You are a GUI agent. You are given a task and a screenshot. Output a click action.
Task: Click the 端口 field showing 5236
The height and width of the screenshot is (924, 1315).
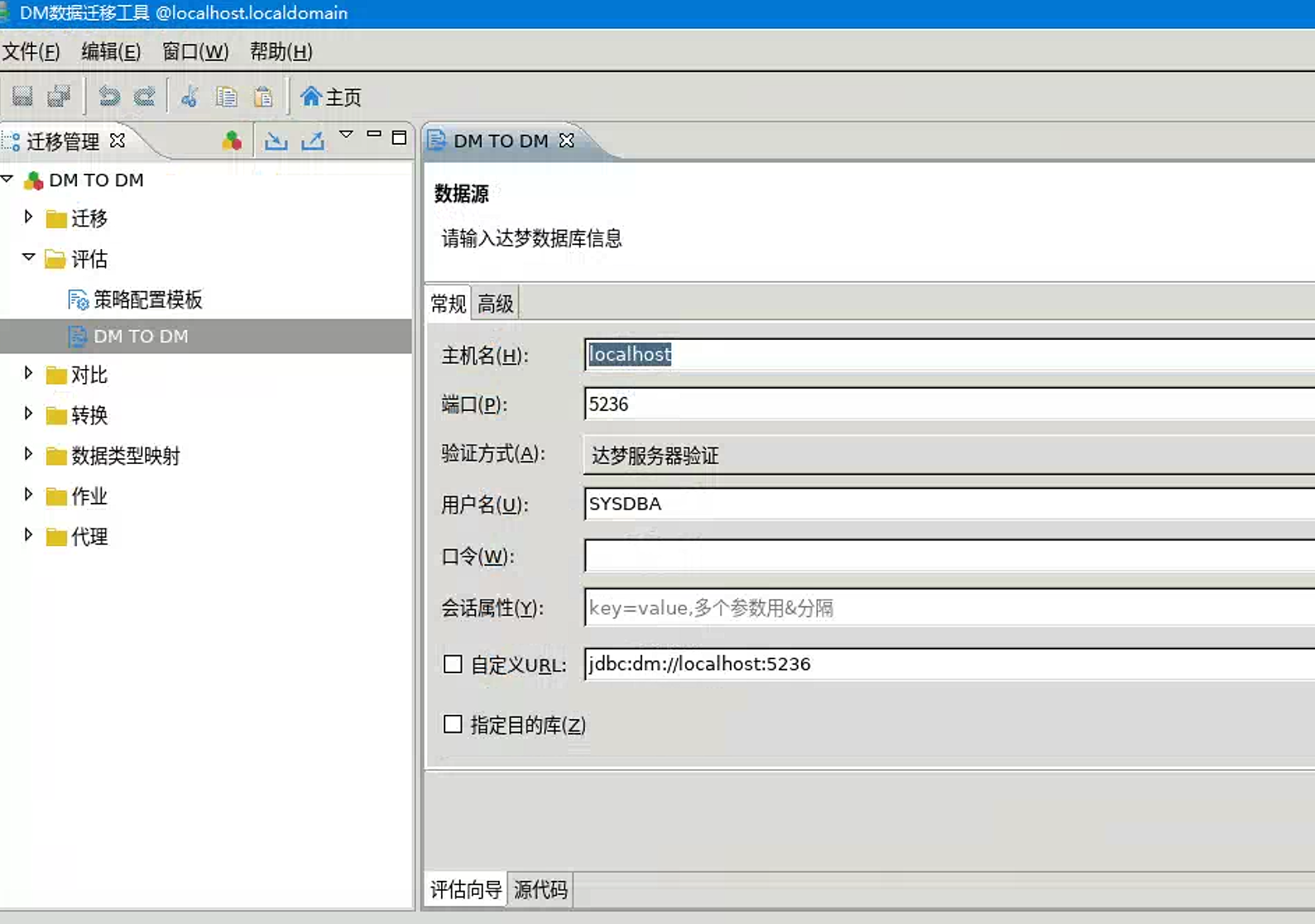[x=949, y=405]
